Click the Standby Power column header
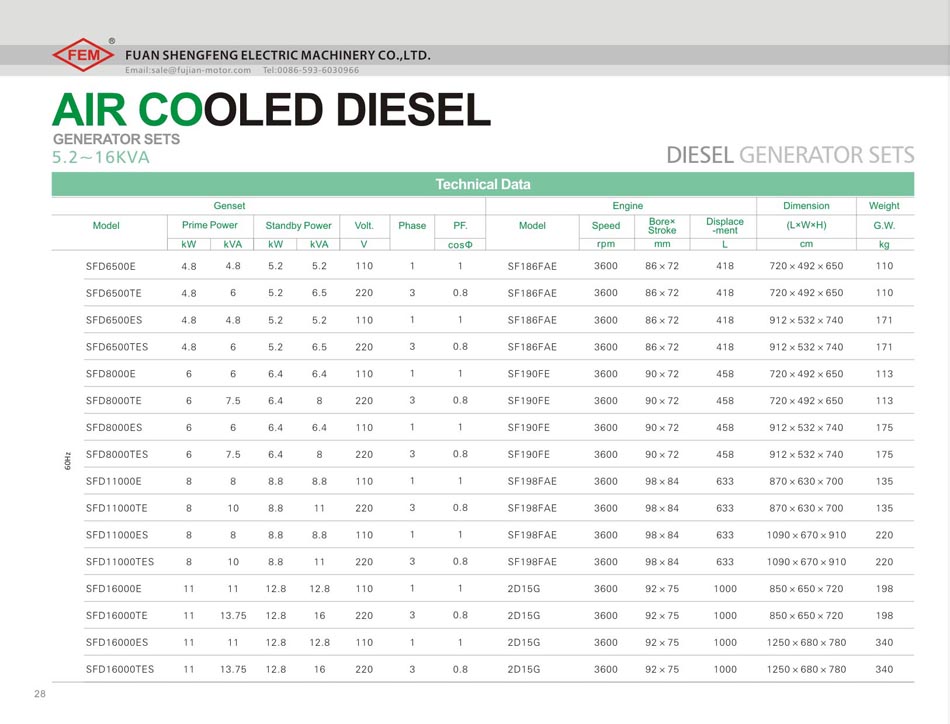 tap(298, 225)
